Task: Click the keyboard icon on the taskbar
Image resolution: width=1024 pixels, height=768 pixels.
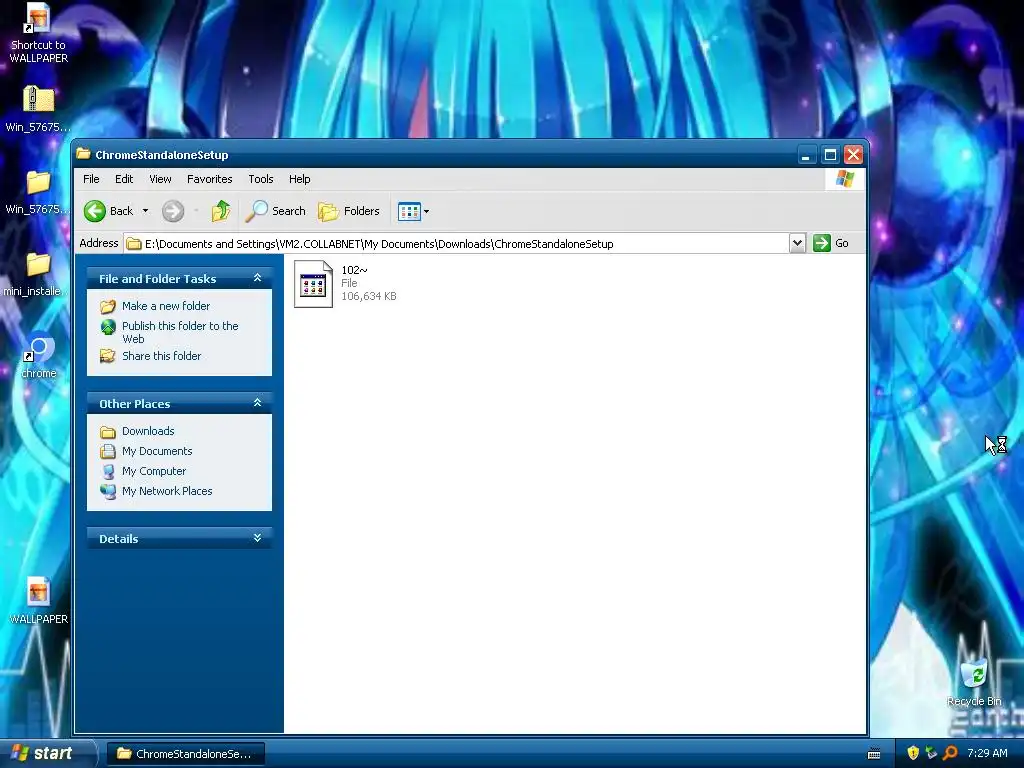Action: point(874,754)
